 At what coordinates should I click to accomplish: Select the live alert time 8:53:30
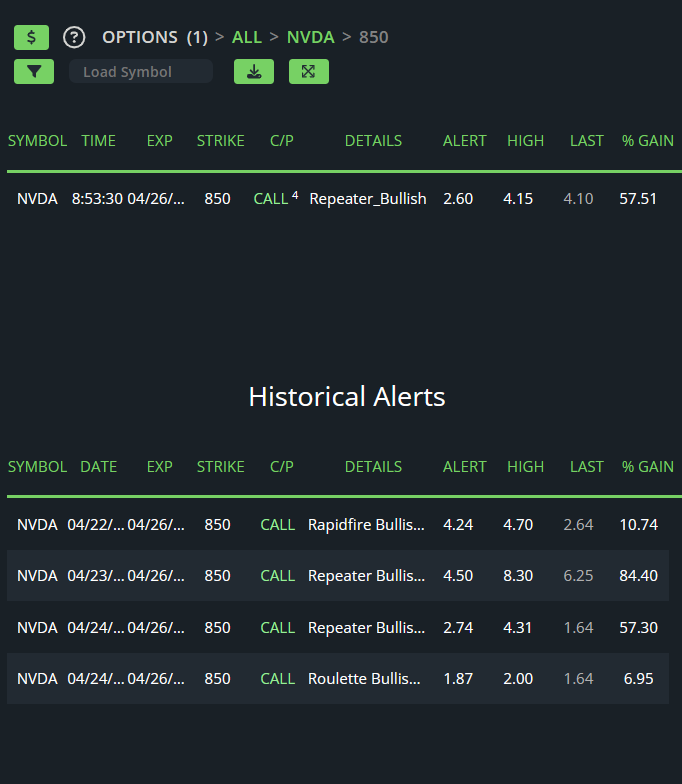pos(97,199)
